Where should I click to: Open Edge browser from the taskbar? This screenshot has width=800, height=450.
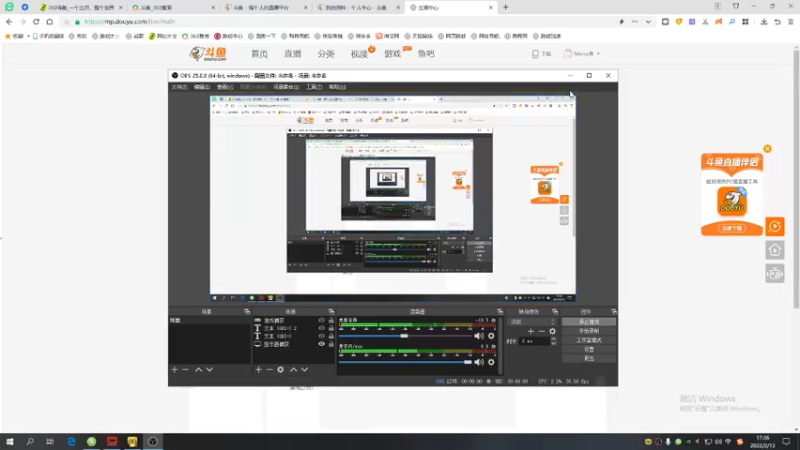tap(71, 441)
